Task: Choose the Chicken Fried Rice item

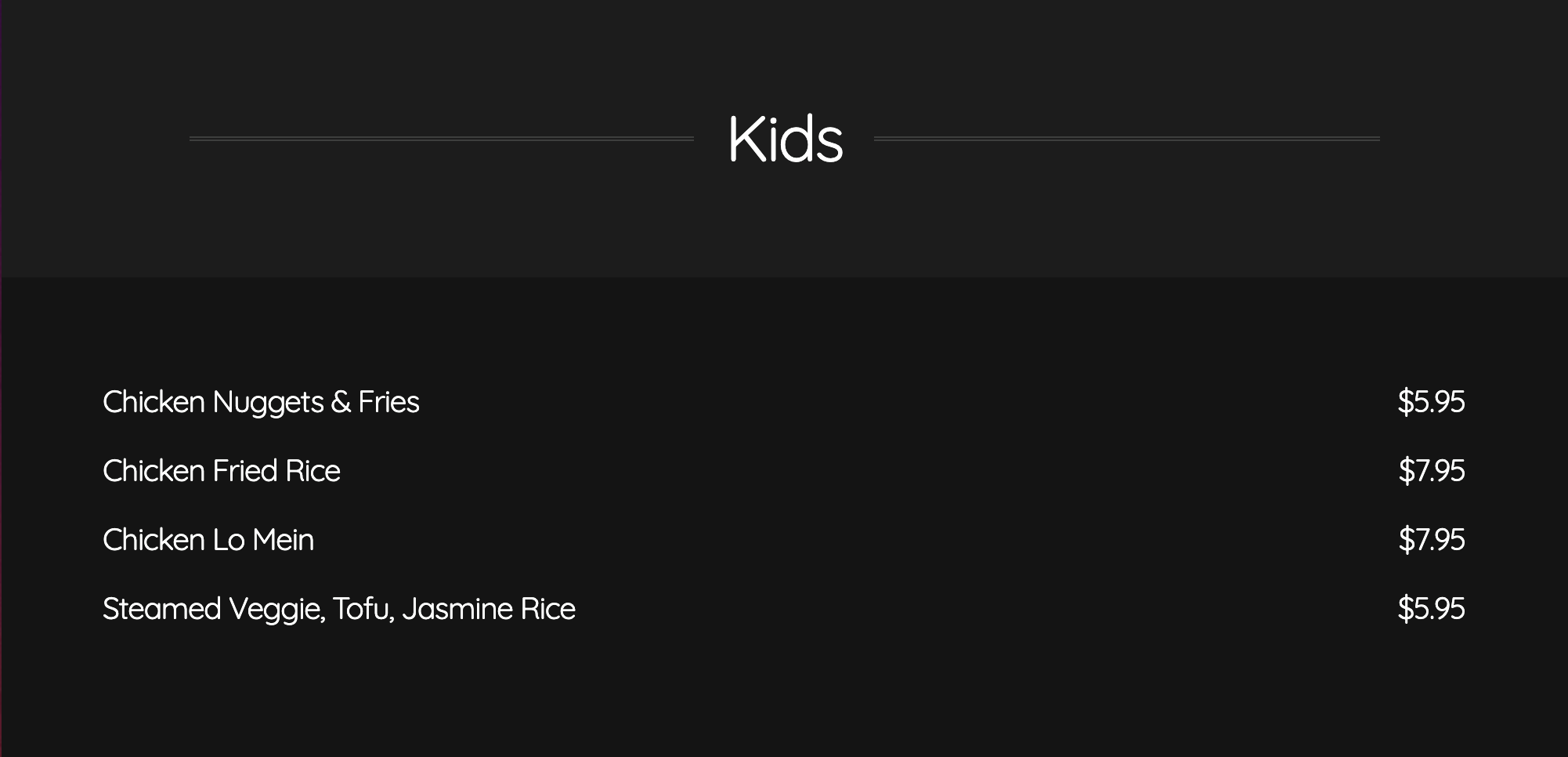Action: click(222, 471)
